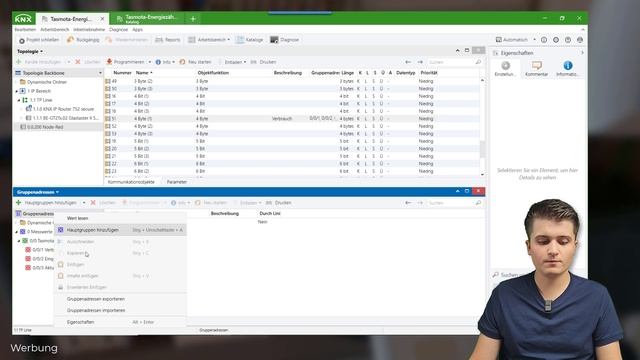Open the Information tab in Eigenschaften panel
The height and width of the screenshot is (360, 640).
(x=568, y=68)
